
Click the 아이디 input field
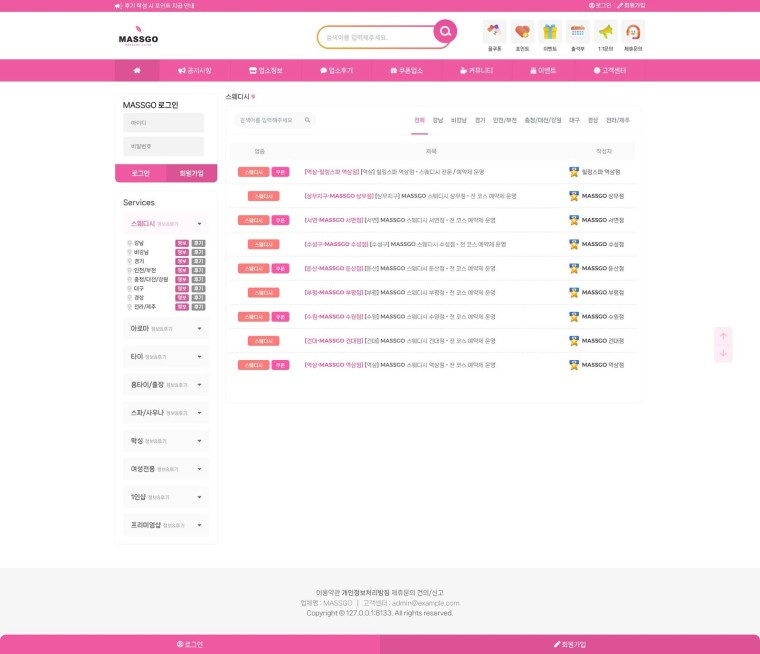click(x=163, y=123)
